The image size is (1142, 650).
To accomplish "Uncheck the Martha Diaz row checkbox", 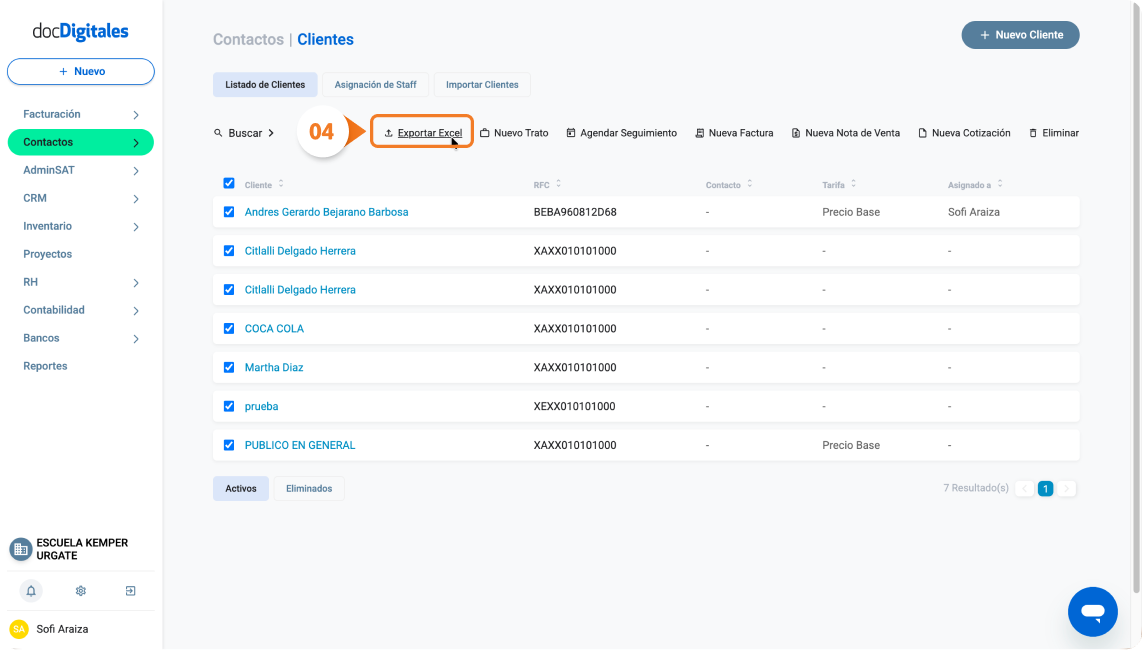I will (x=229, y=367).
